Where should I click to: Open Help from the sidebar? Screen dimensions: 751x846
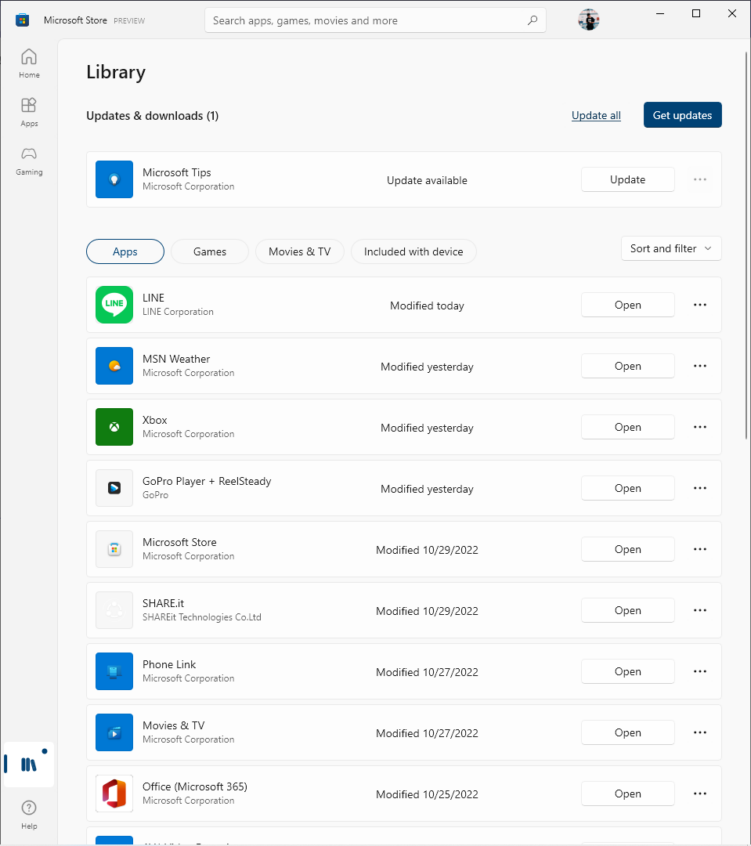[x=29, y=813]
